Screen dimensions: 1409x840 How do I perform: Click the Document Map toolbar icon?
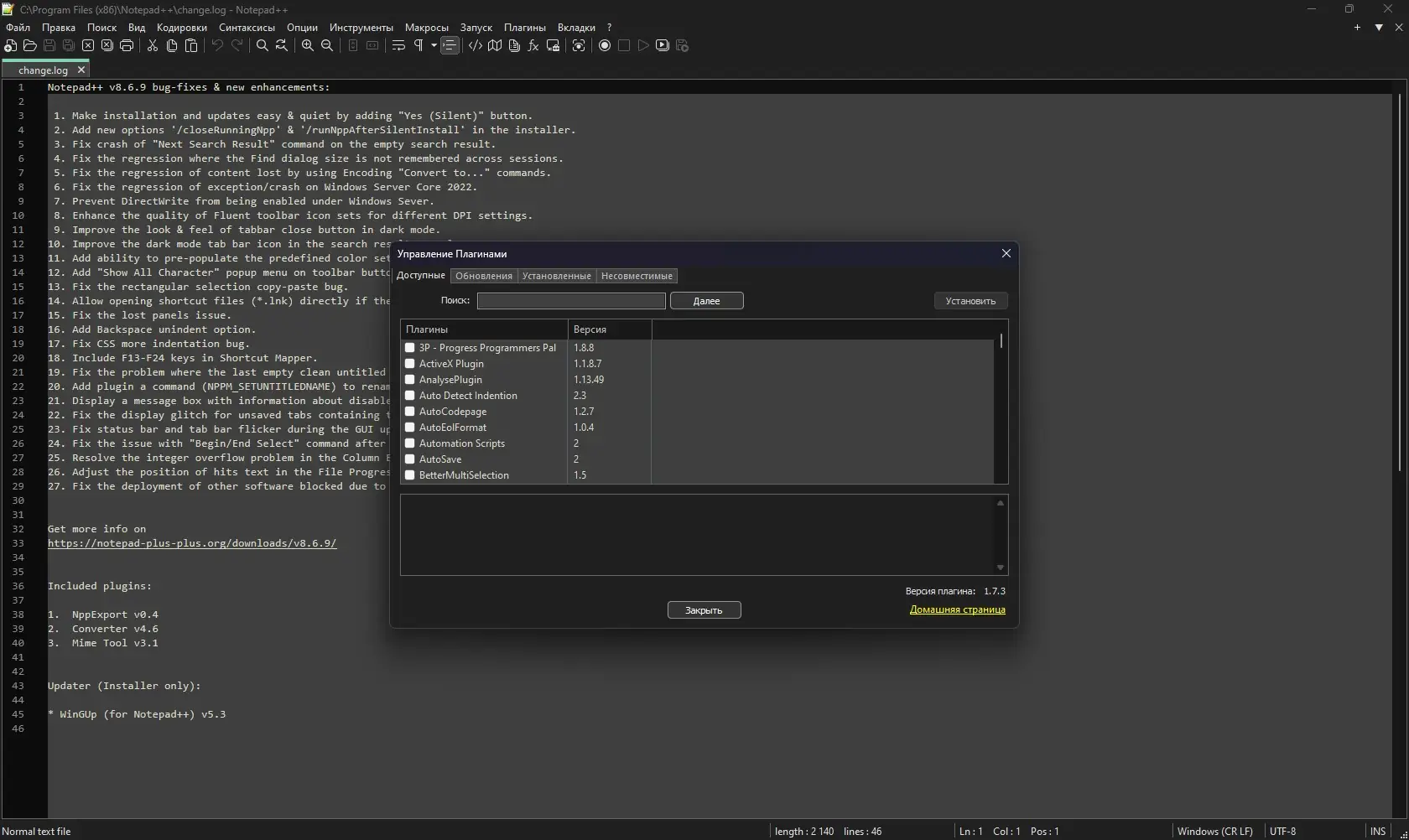tap(495, 46)
